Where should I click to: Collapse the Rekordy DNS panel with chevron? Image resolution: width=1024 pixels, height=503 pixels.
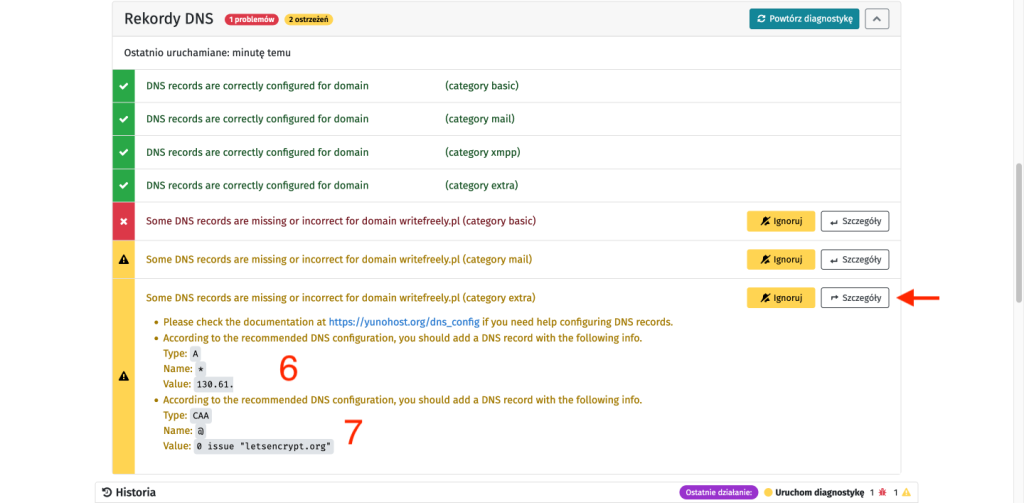(x=876, y=18)
